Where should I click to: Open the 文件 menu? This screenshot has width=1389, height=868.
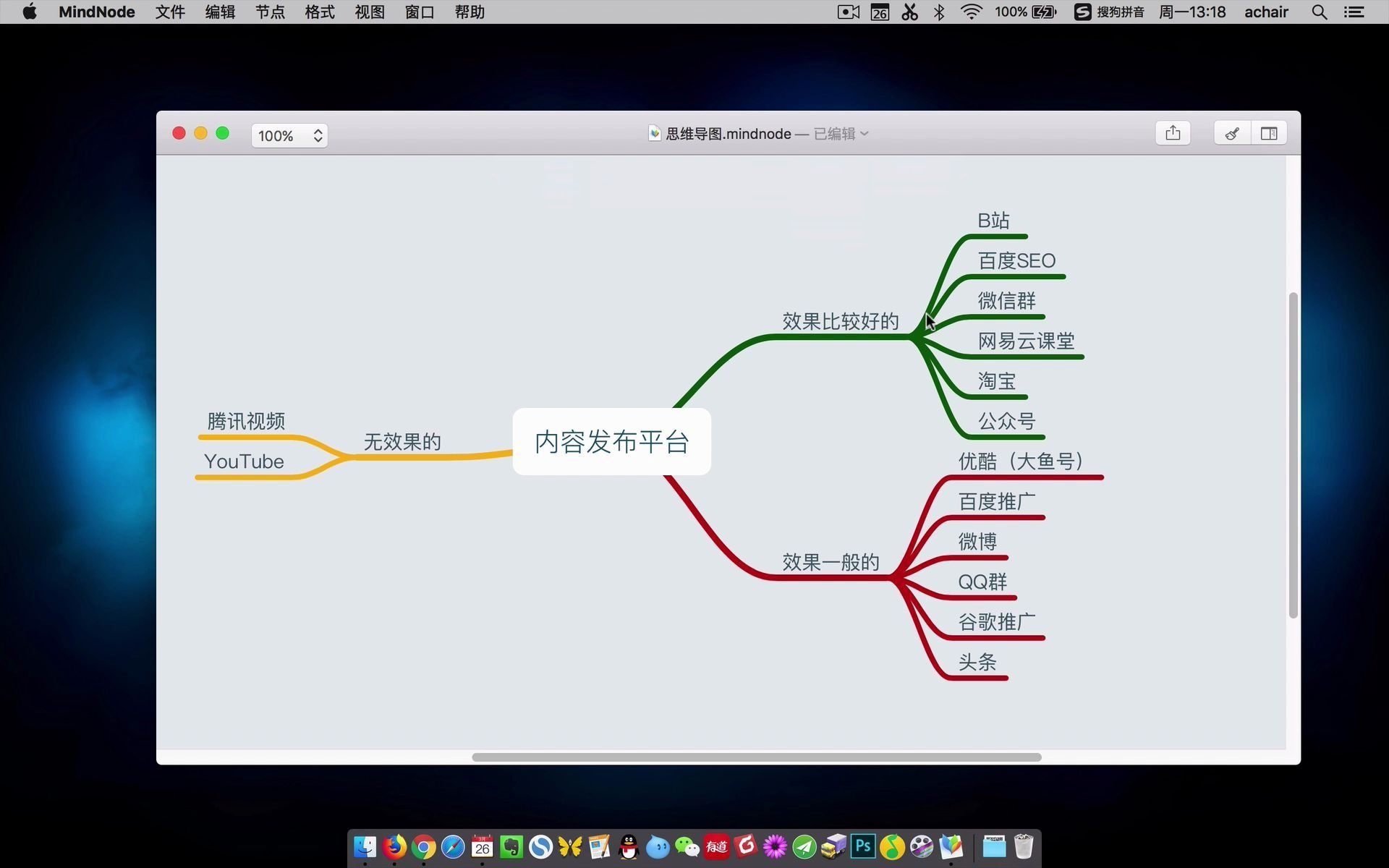(x=170, y=12)
